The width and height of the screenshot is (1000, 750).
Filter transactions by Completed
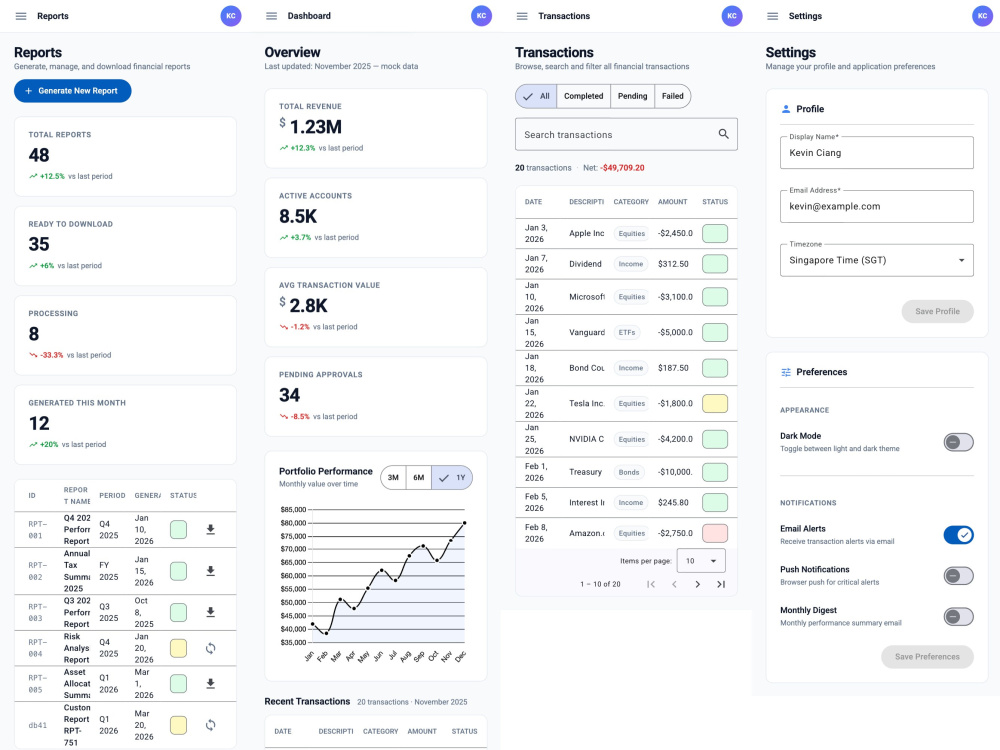click(x=583, y=96)
